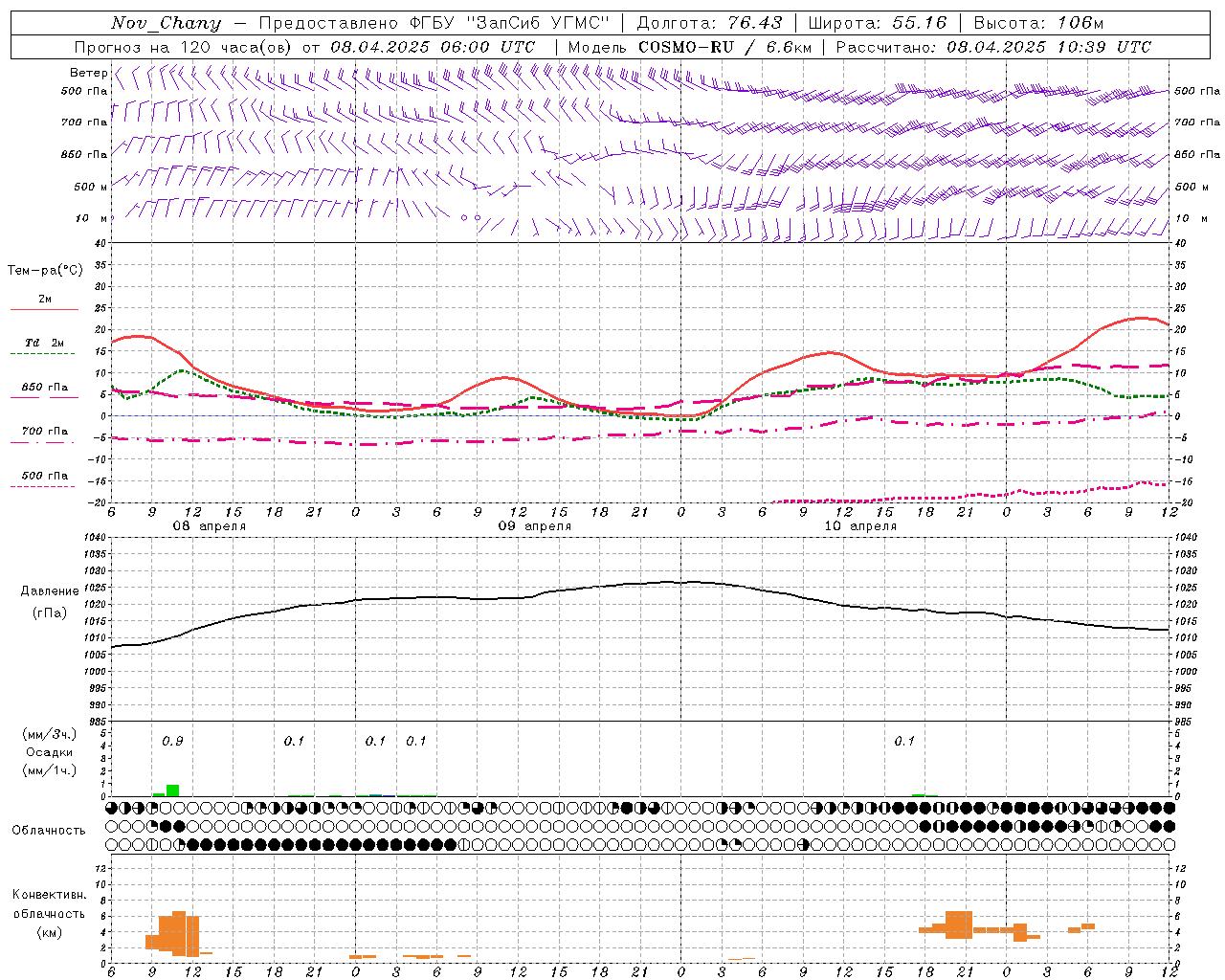Select the text Предоставлено ФГБУ "ЗапСиб УГМС"
The width and height of the screenshot is (1225, 980).
point(434,23)
